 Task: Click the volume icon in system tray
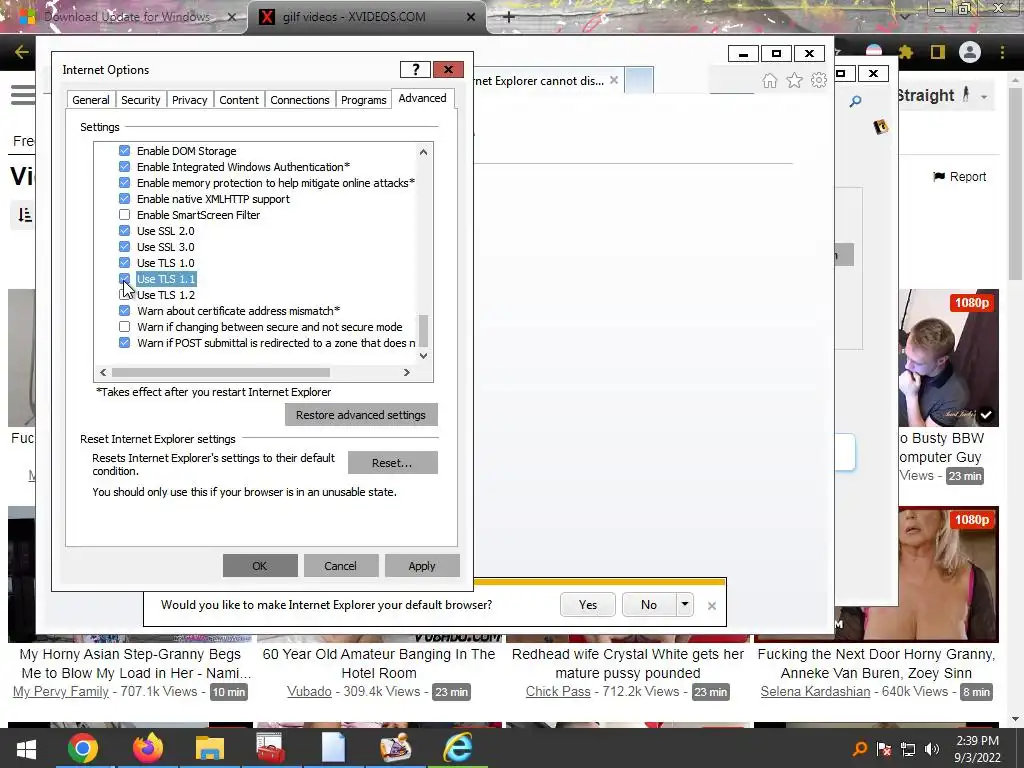pos(932,749)
